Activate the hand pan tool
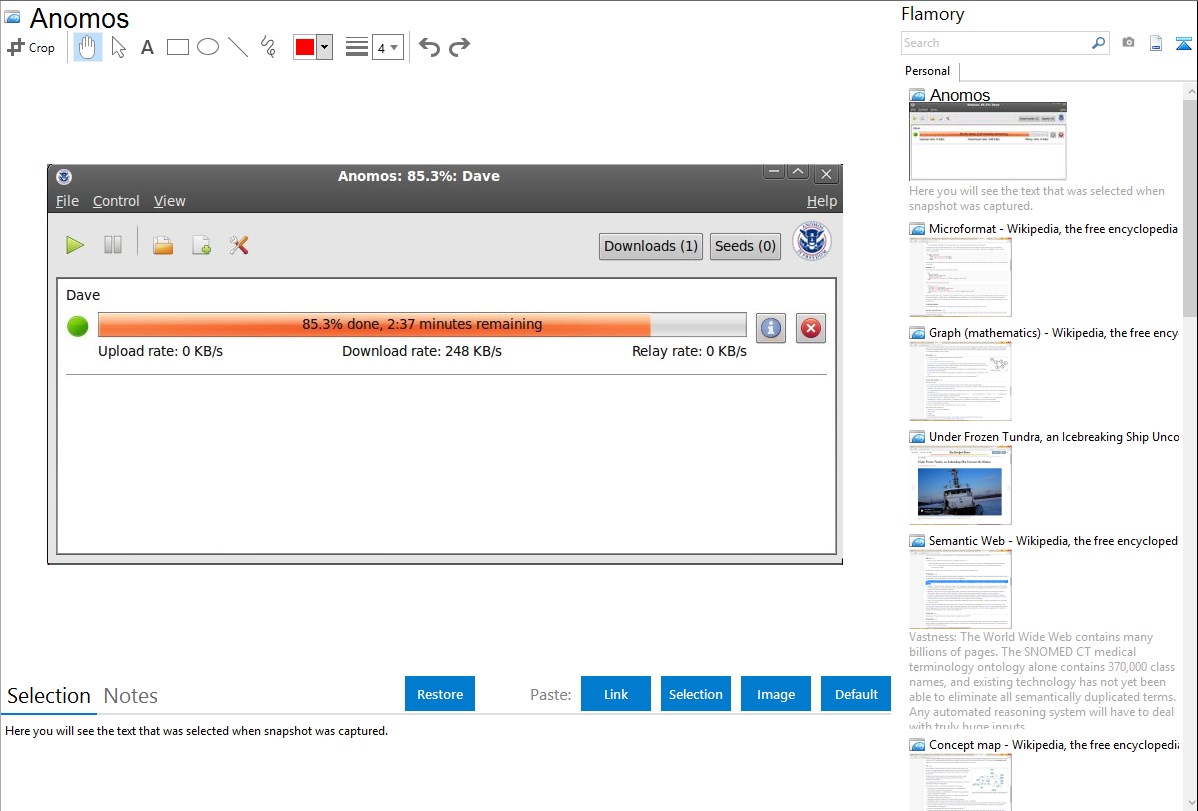This screenshot has height=811, width=1198. click(88, 47)
